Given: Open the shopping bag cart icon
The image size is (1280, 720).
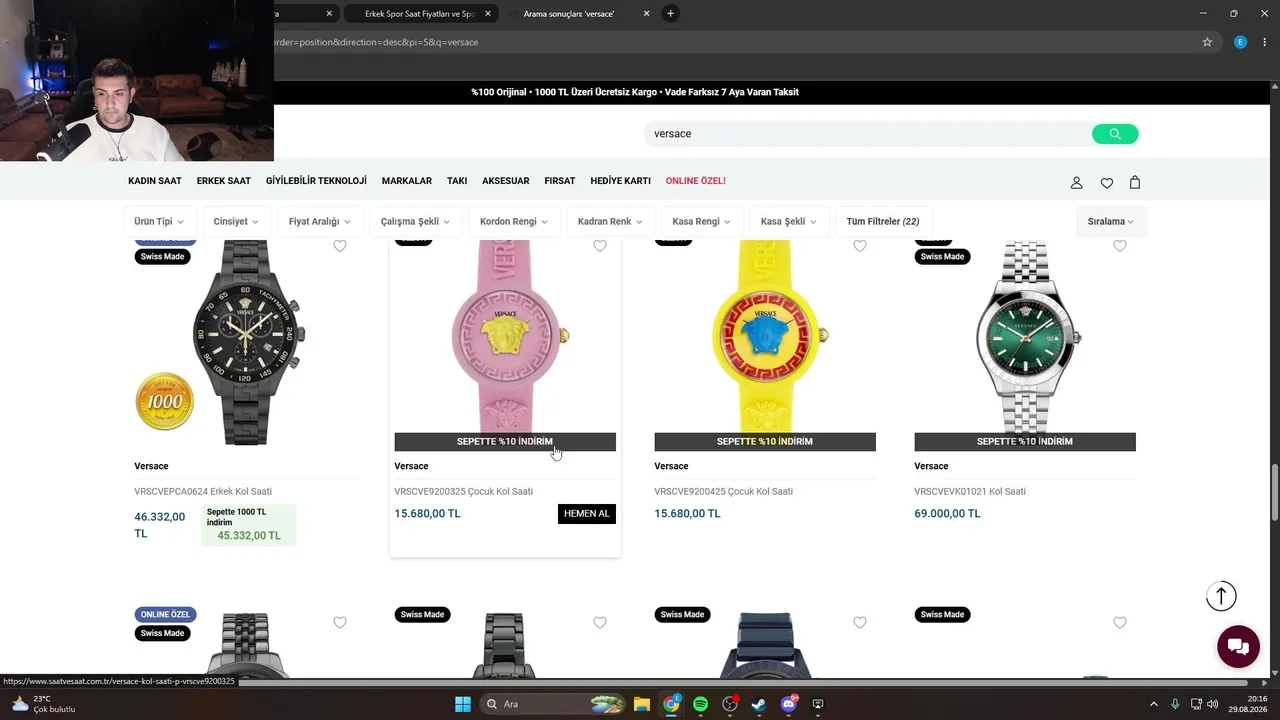Looking at the screenshot, I should point(1135,182).
